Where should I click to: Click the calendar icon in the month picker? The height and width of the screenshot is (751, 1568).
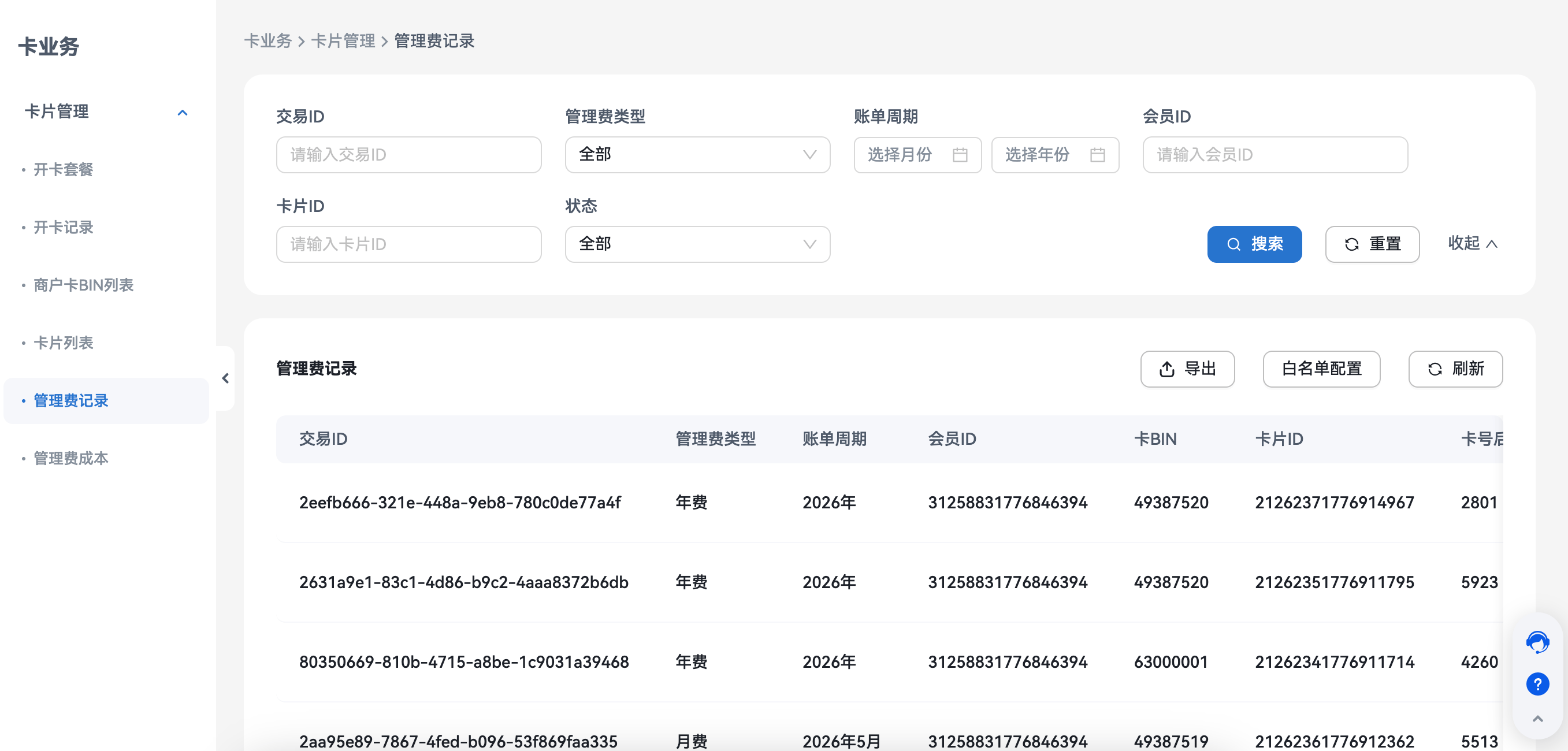[960, 155]
